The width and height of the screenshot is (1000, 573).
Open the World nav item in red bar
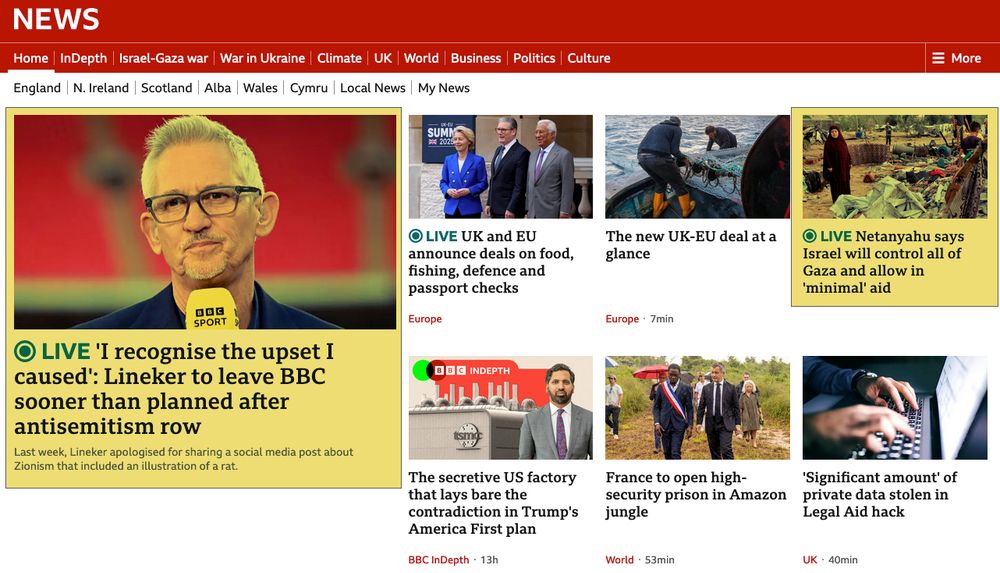(421, 58)
